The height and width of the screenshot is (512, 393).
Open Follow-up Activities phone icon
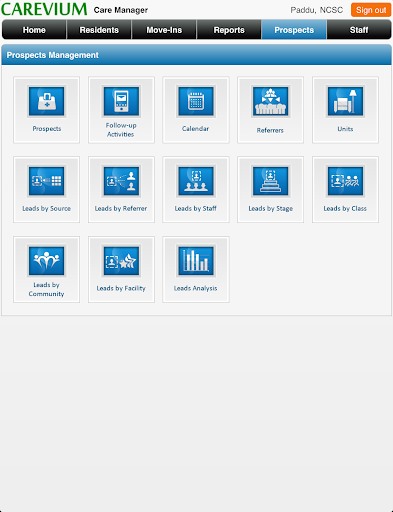click(x=121, y=101)
